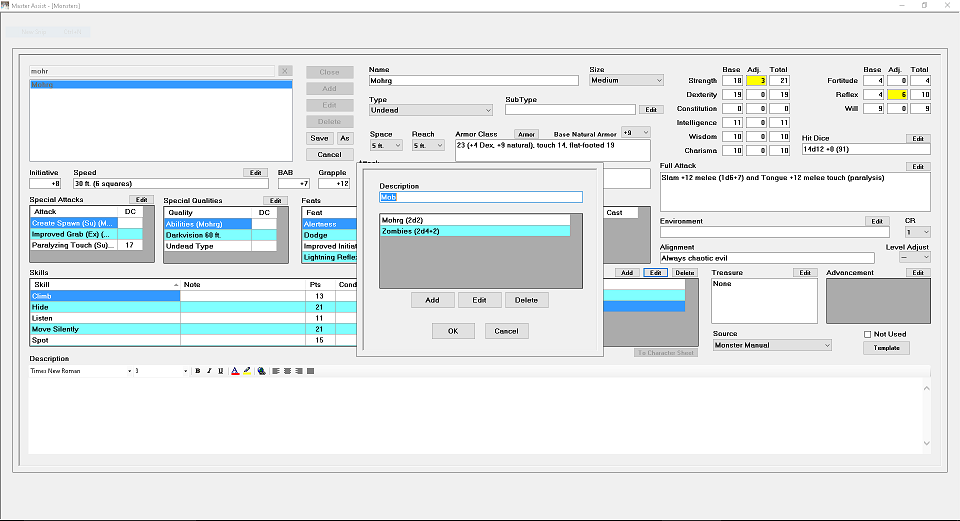Select Mohrg in the search results list
The image size is (960, 521).
tap(161, 85)
